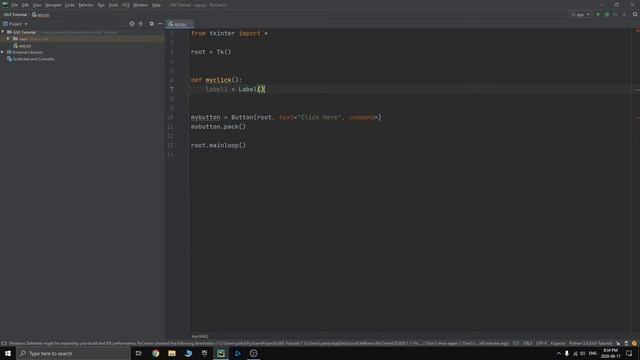This screenshot has width=640, height=360.
Task: Open the Windows Start menu
Action: tap(8, 353)
